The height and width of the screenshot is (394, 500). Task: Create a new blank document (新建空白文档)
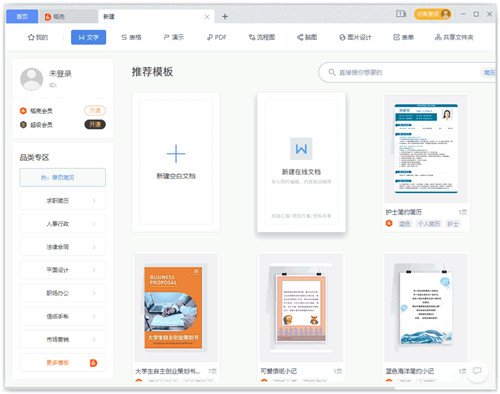click(x=176, y=162)
